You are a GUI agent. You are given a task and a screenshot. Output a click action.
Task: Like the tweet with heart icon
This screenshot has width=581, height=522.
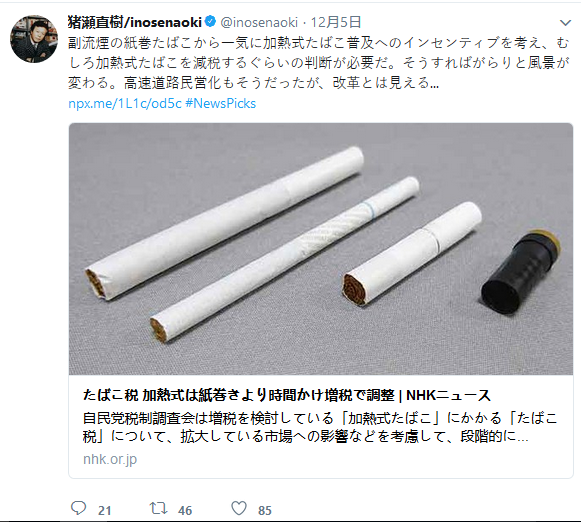click(239, 508)
